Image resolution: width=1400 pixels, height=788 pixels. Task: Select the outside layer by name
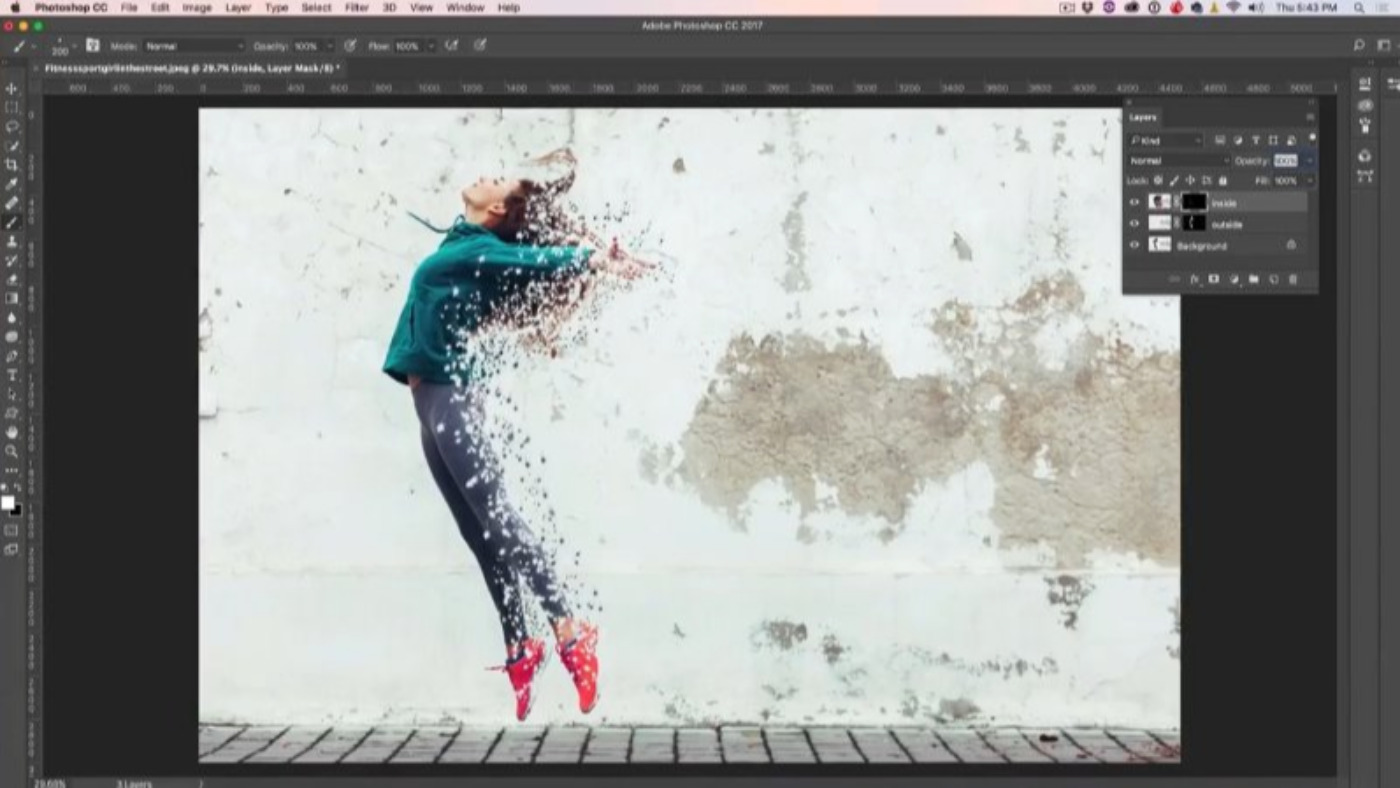coord(1227,224)
